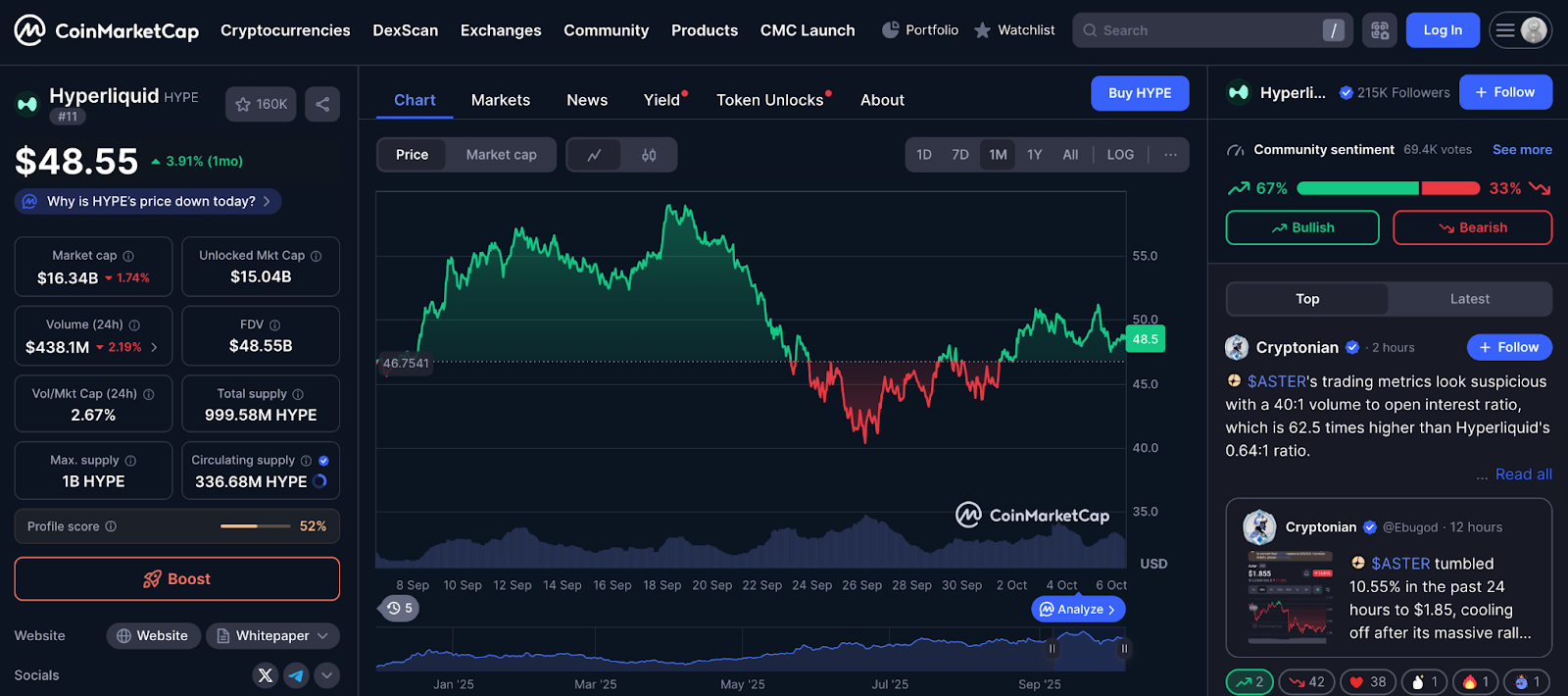This screenshot has height=696, width=1568.
Task: Open the Cryptocurrencies nav menu
Action: pos(285,30)
